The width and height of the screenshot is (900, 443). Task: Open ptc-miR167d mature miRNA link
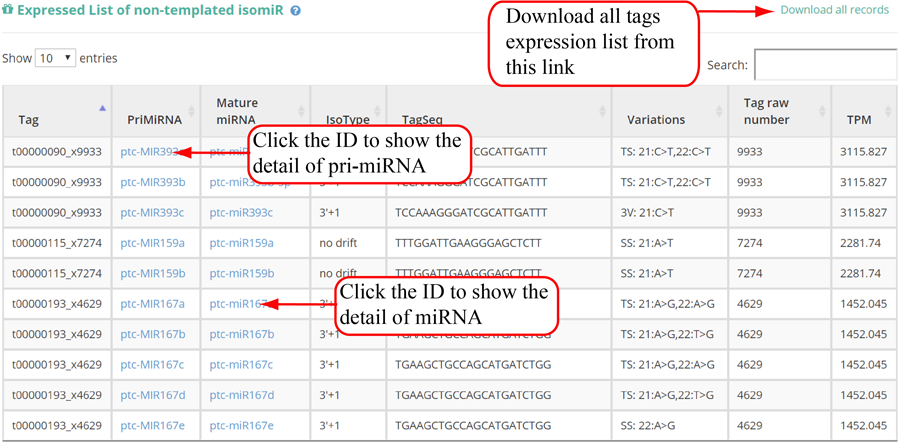click(241, 395)
